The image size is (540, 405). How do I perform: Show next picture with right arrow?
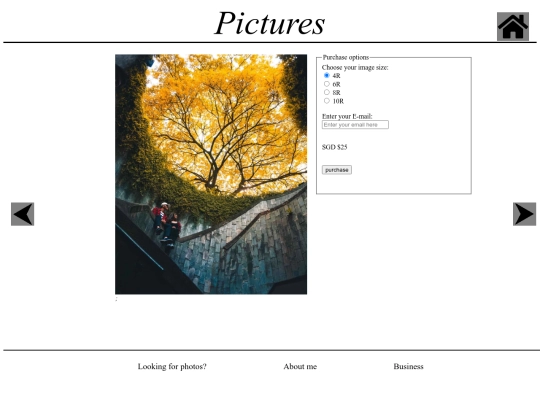pyautogui.click(x=525, y=214)
